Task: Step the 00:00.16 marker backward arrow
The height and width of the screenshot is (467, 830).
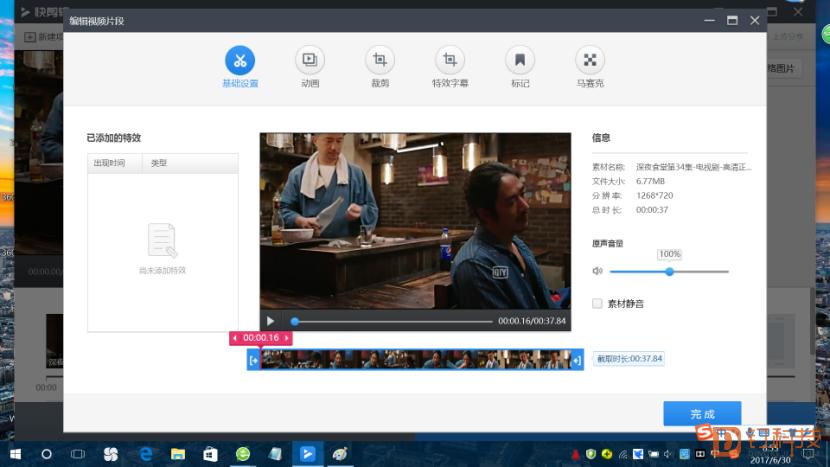Action: (x=235, y=338)
